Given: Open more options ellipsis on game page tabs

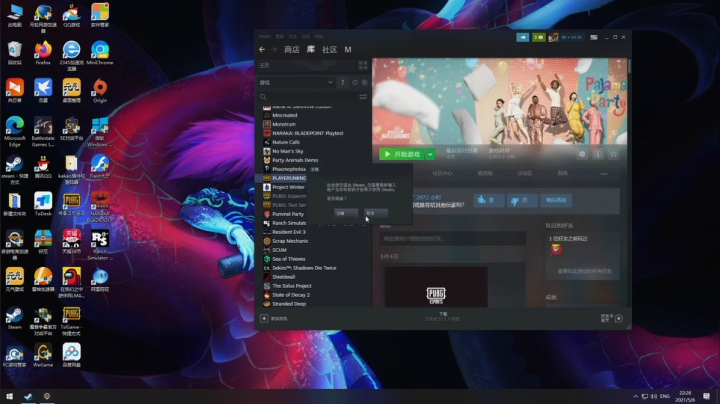Looking at the screenshot, I should point(604,174).
